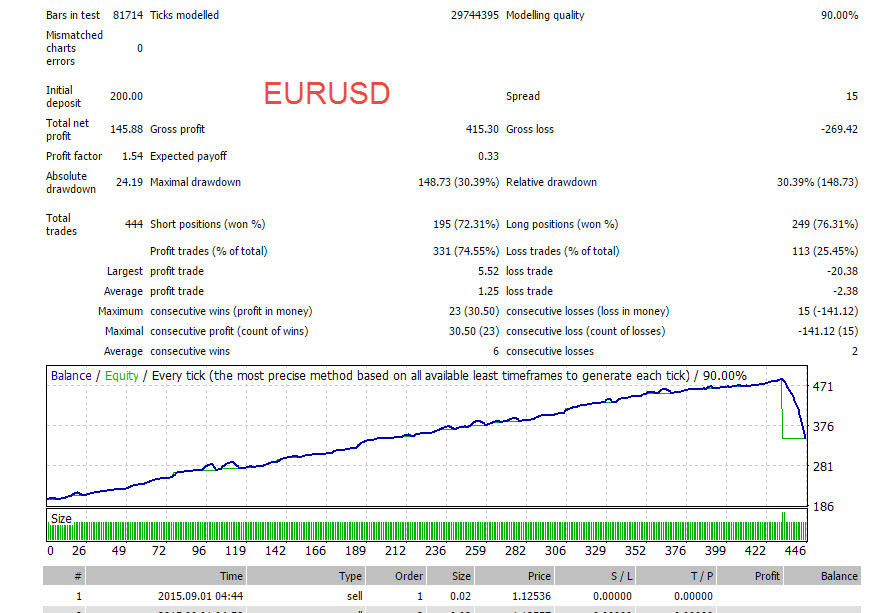895x613 pixels.
Task: Click the consecutive losses value 15 (-141.12)
Action: (828, 312)
